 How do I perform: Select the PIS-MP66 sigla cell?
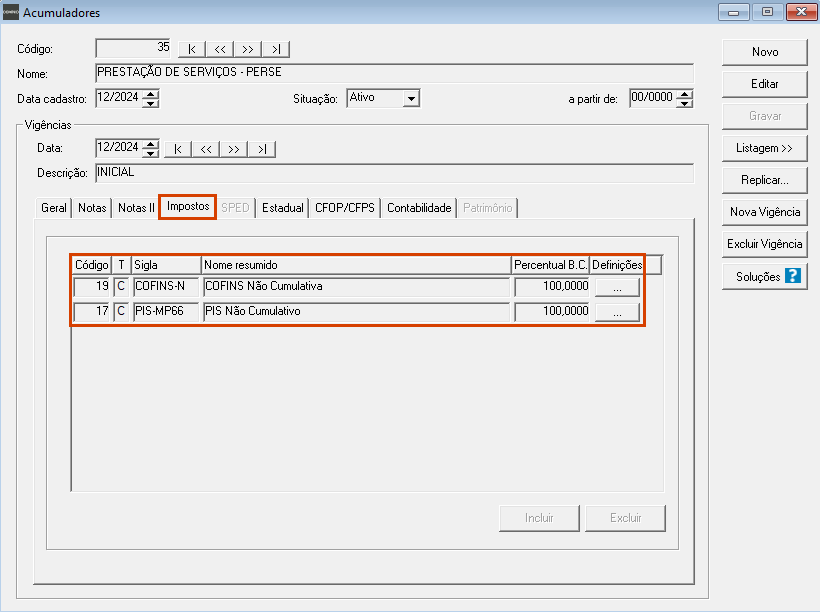166,312
